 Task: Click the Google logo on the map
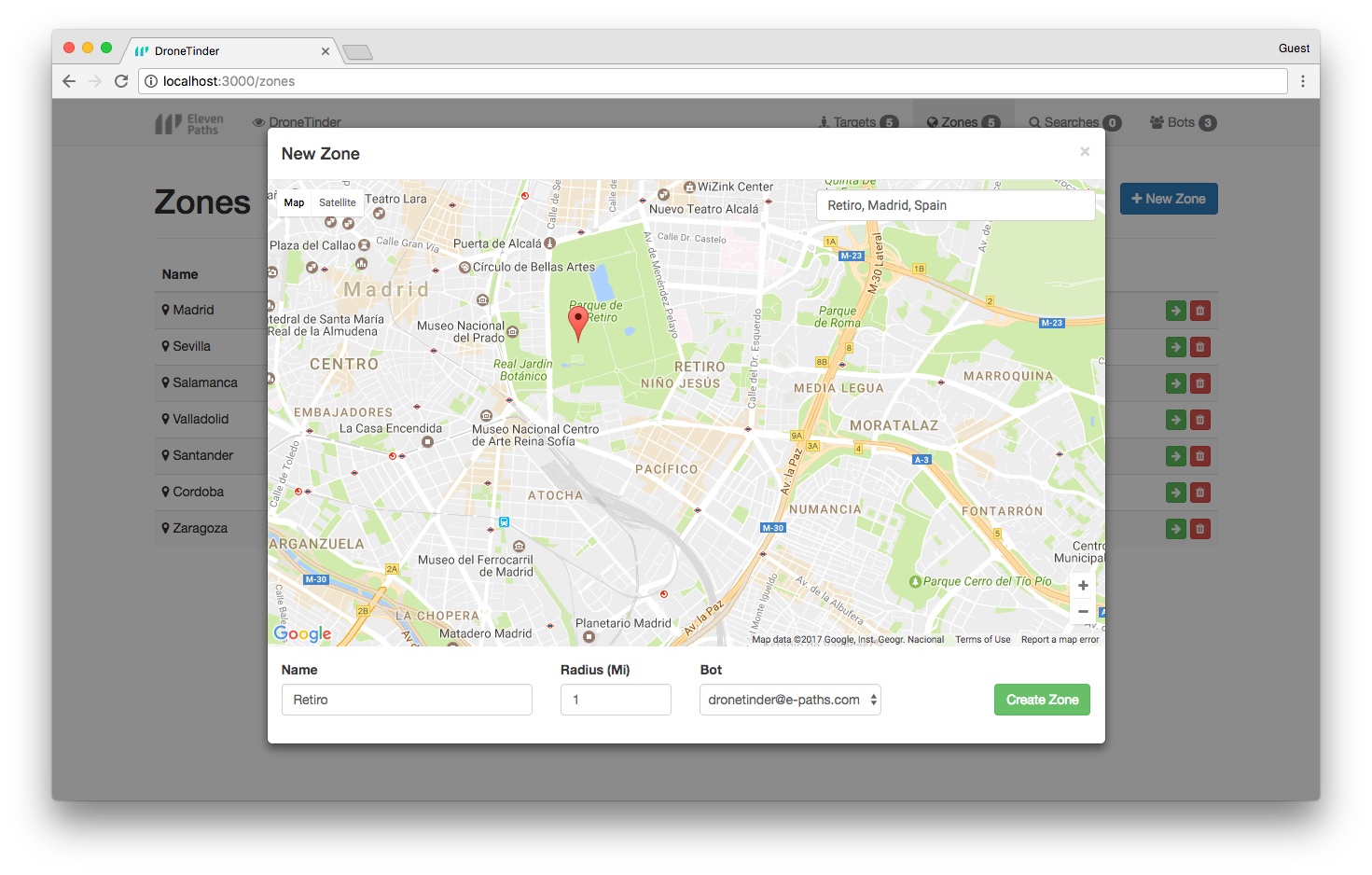click(x=302, y=633)
